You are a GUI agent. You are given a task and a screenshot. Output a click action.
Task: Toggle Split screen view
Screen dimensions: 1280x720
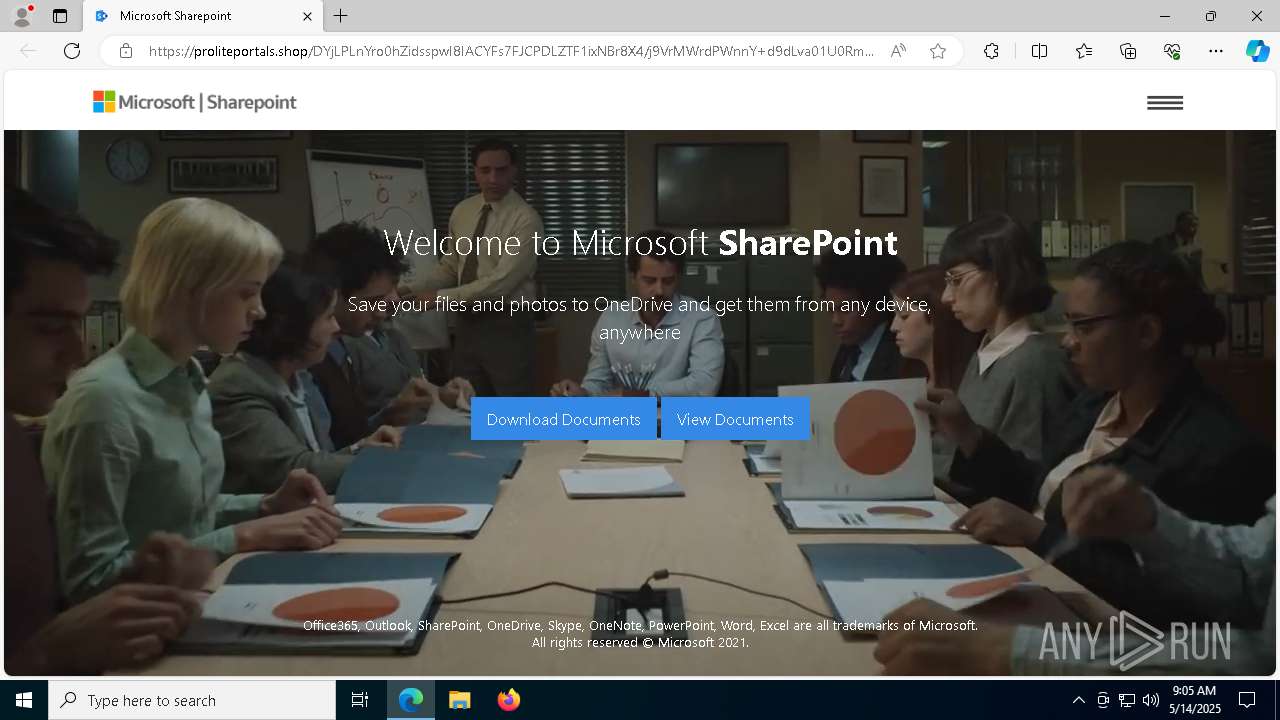pos(1039,51)
